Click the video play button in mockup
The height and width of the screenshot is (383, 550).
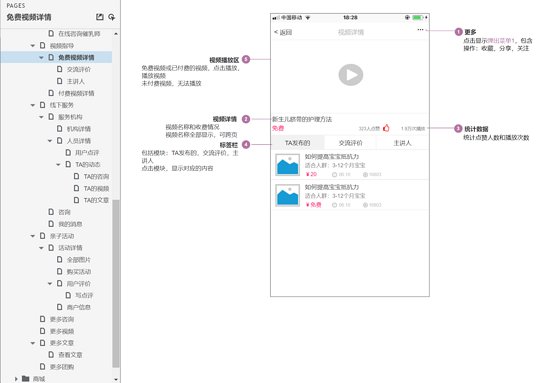[x=350, y=75]
